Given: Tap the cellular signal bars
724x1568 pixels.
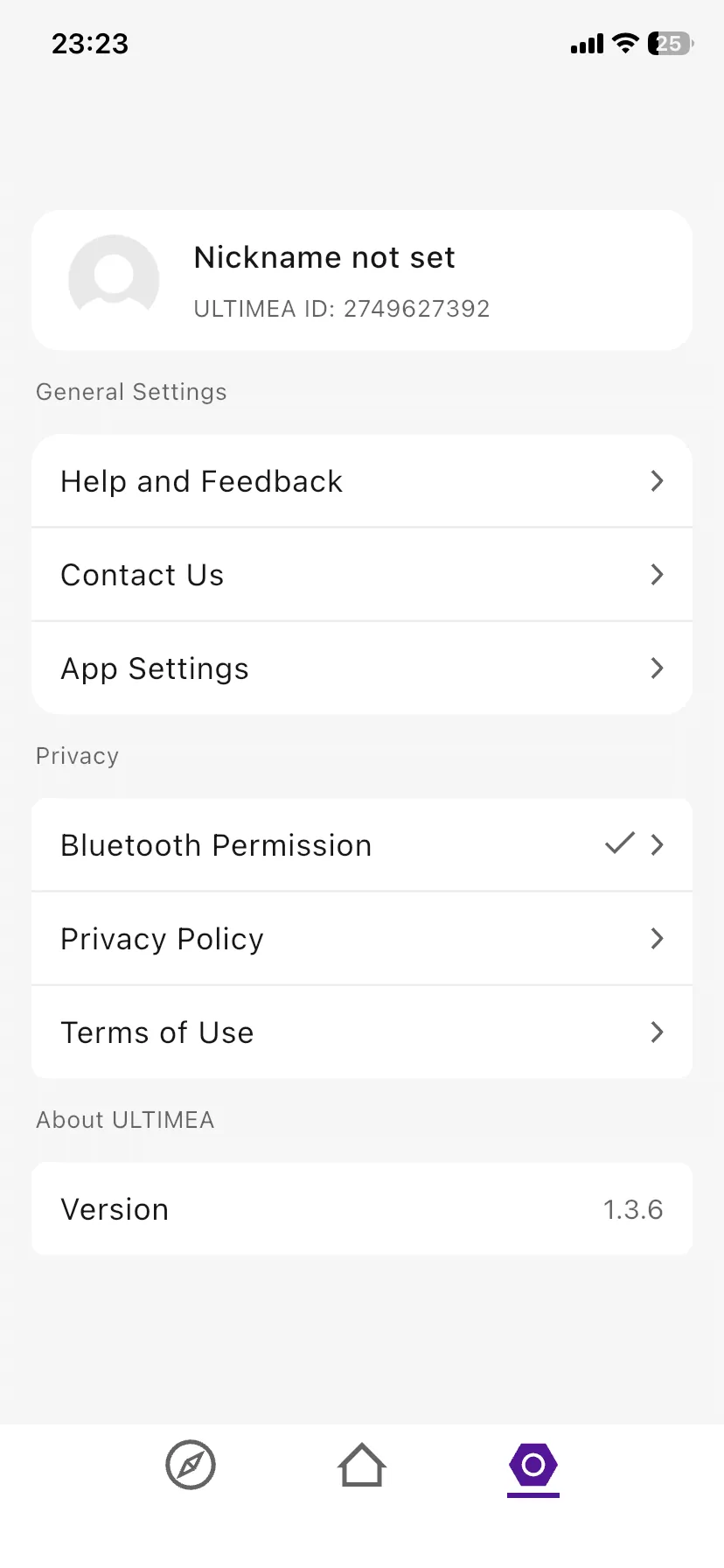Looking at the screenshot, I should click(x=587, y=44).
